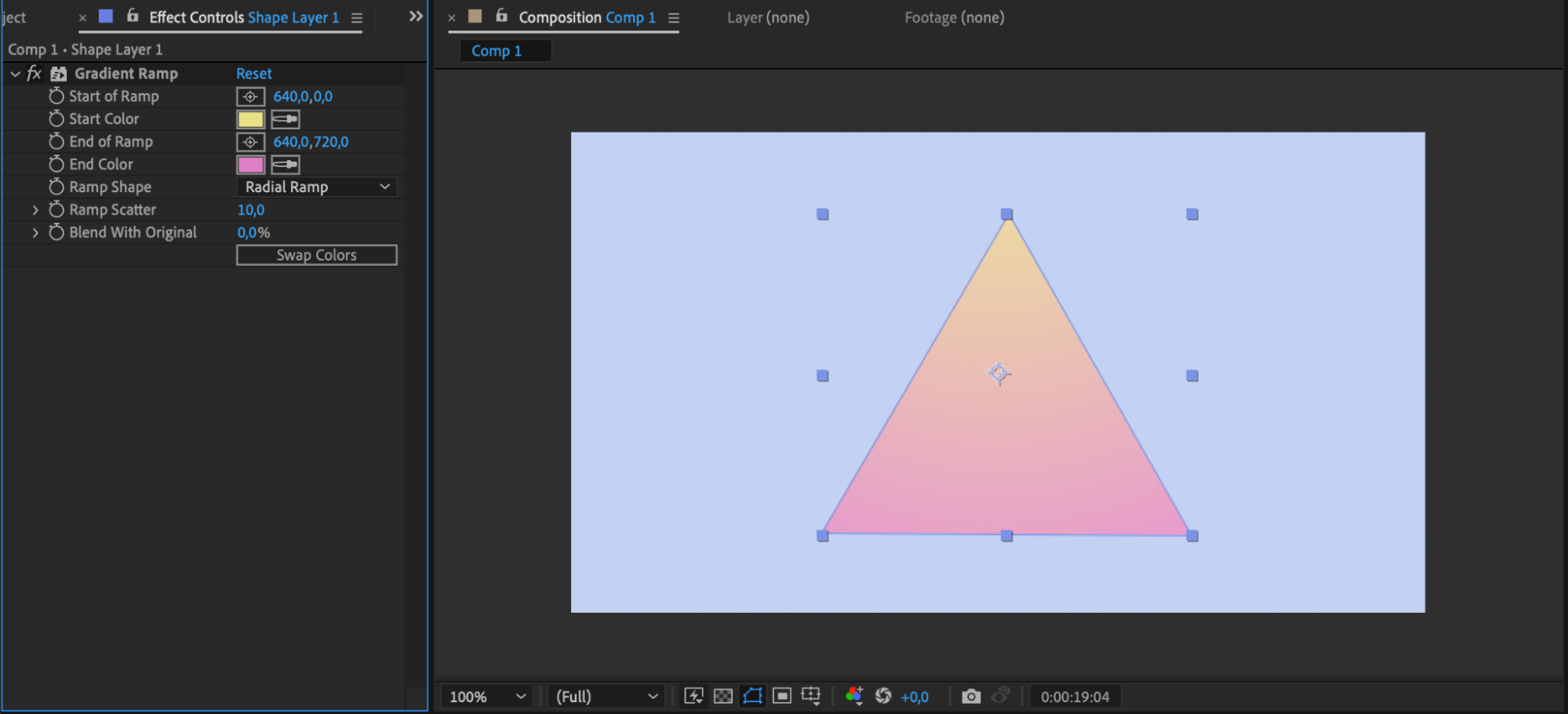
Task: Open the Ramp Shape dropdown
Action: pos(317,187)
